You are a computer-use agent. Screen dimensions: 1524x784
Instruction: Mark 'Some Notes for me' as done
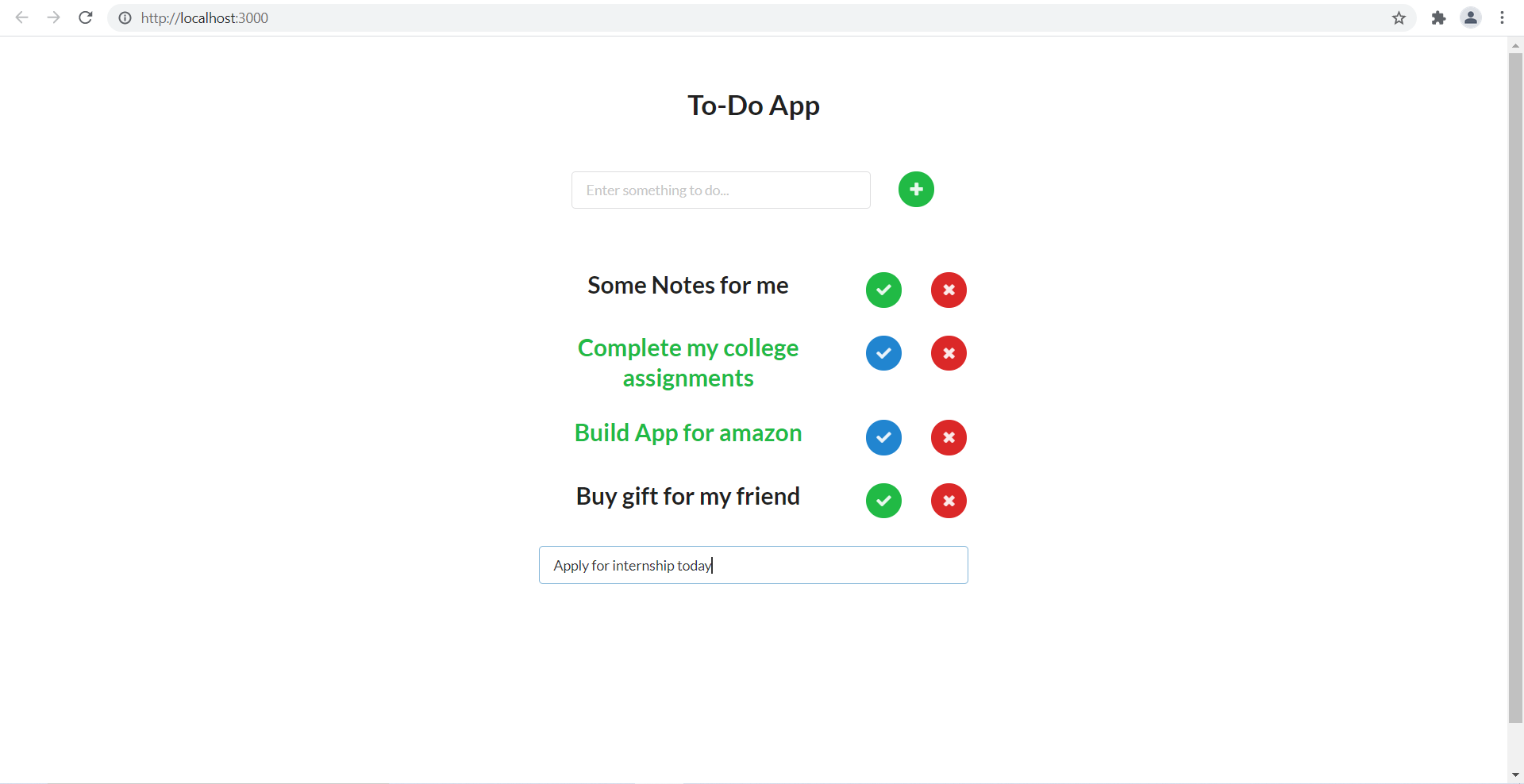(883, 290)
